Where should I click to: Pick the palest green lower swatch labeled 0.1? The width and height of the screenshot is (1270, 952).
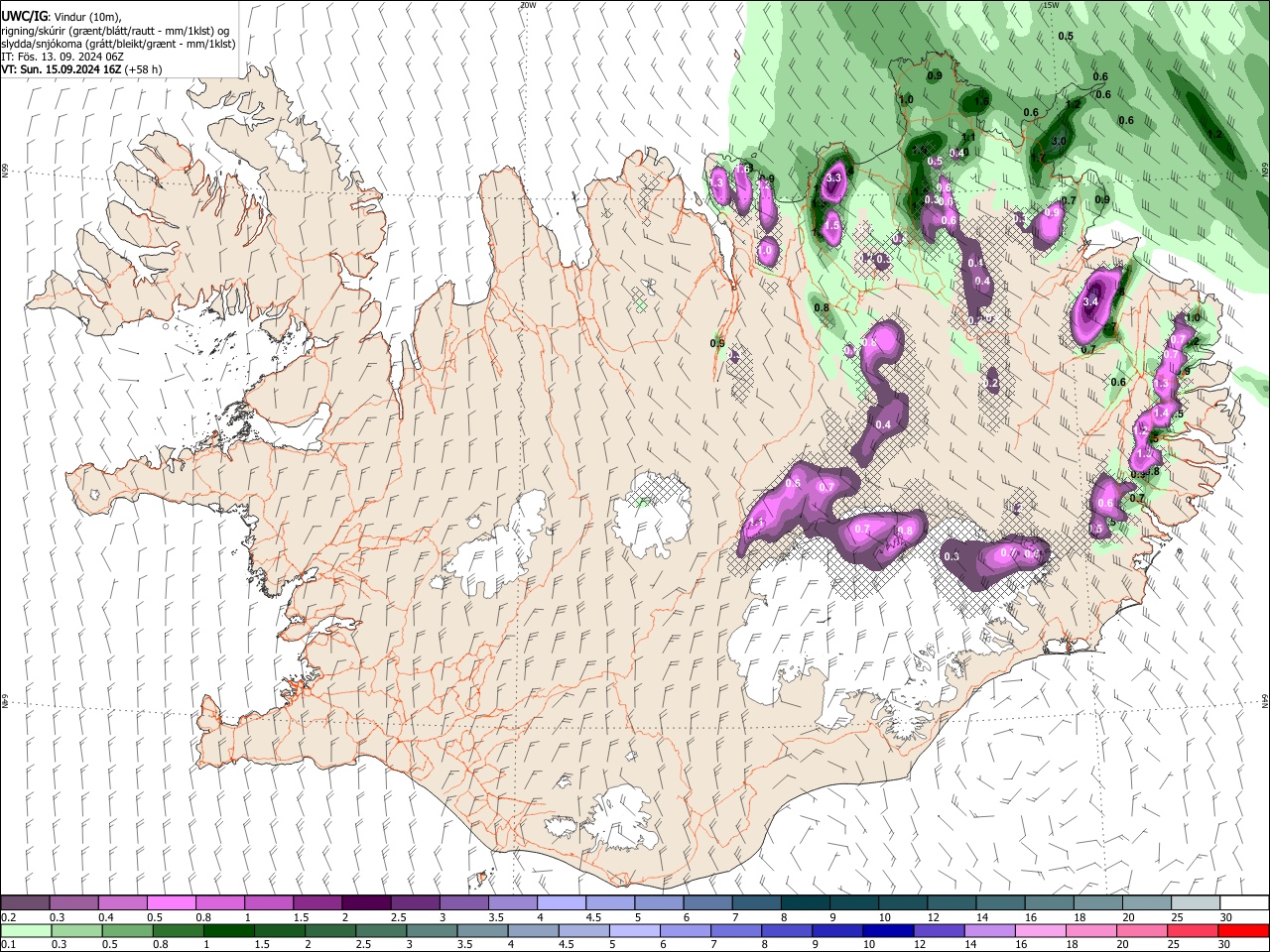(x=26, y=930)
